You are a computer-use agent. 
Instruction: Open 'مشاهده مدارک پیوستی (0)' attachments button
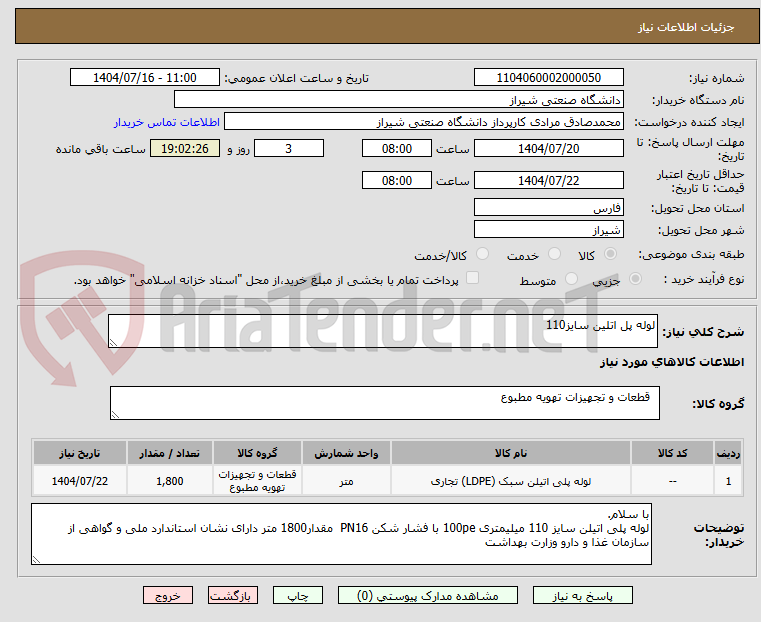click(x=428, y=595)
